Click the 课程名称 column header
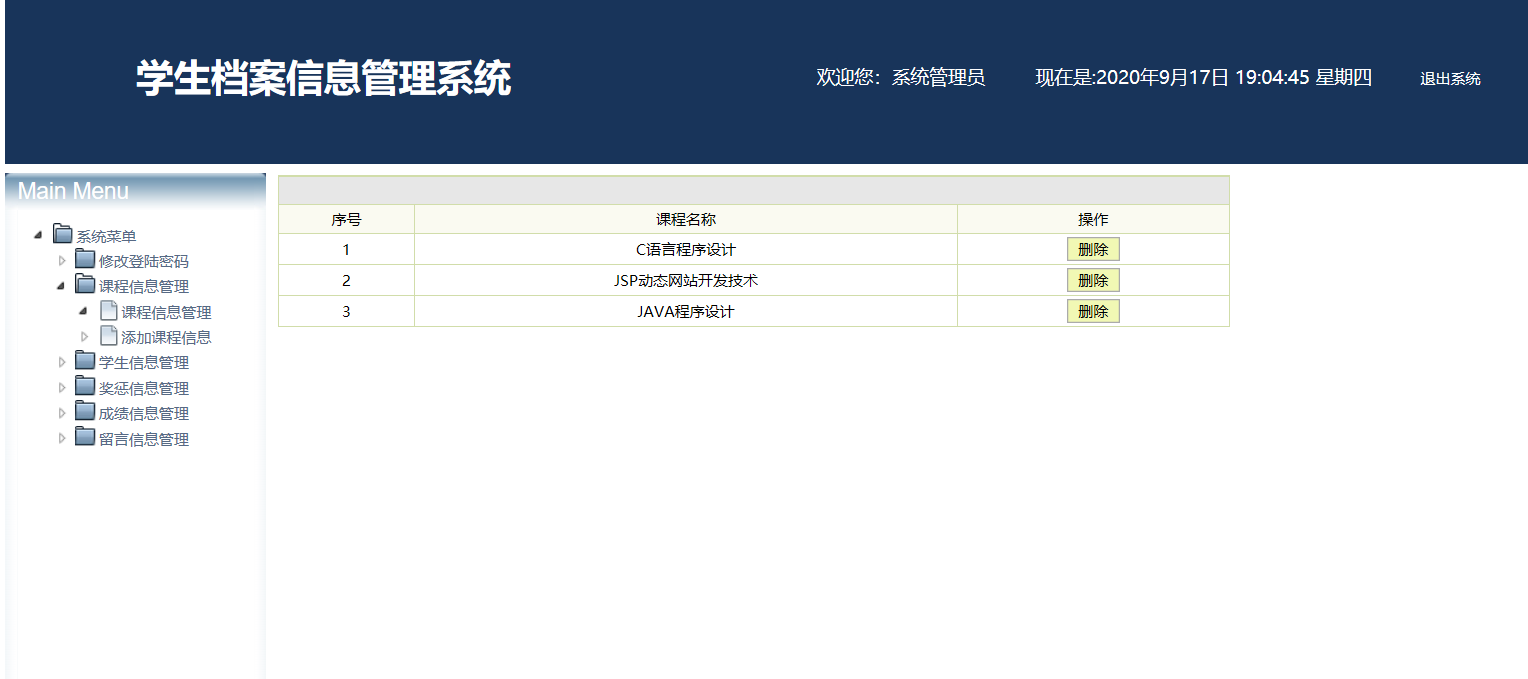The image size is (1528, 679). coord(686,219)
